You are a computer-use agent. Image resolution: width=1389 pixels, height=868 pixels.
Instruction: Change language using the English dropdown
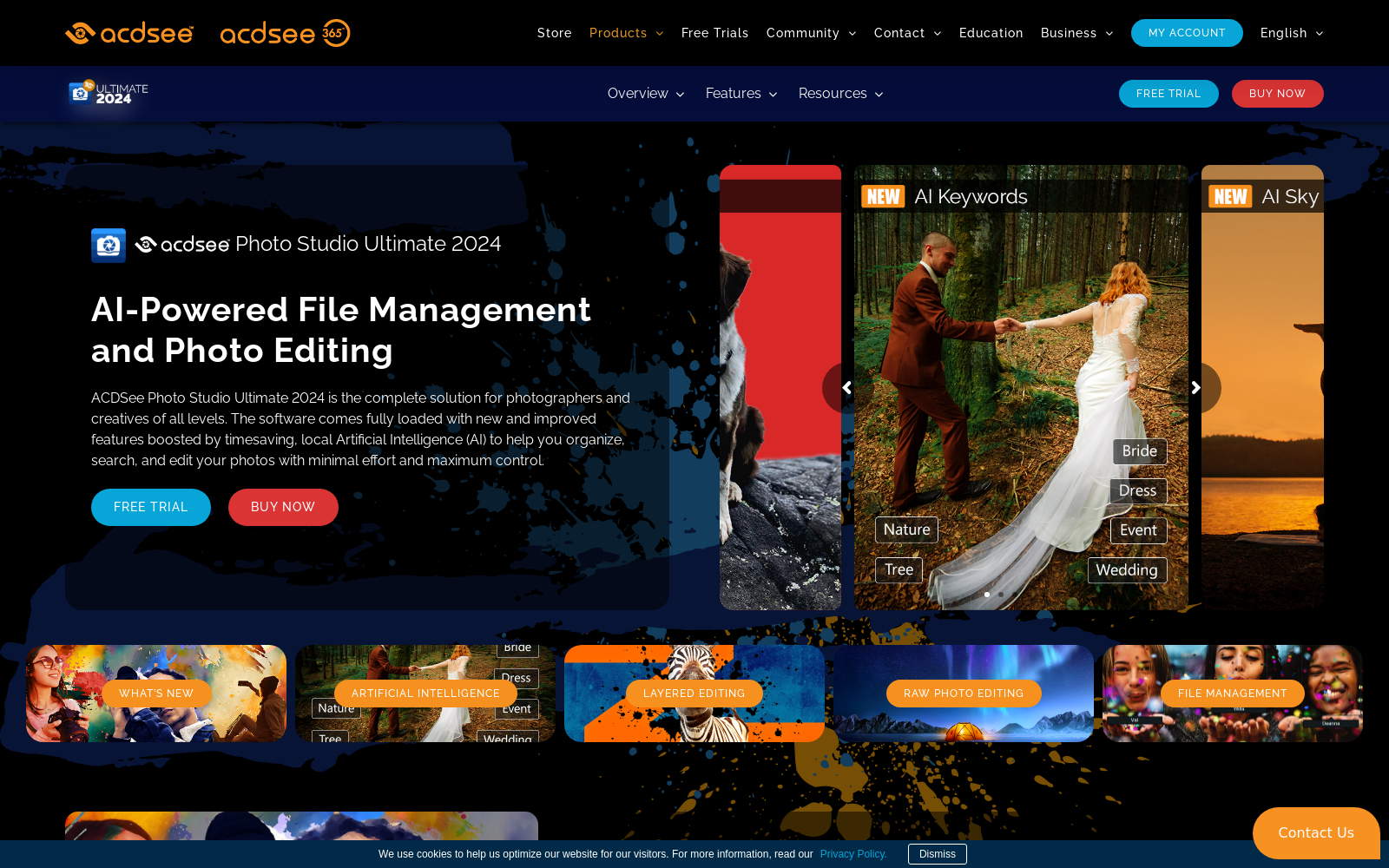[1292, 33]
